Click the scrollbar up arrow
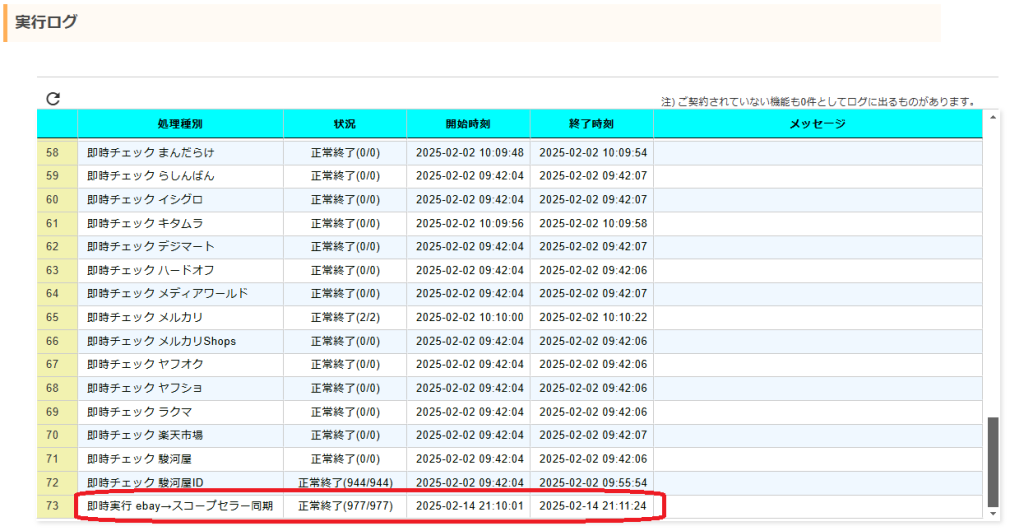1024x531 pixels. [993, 118]
